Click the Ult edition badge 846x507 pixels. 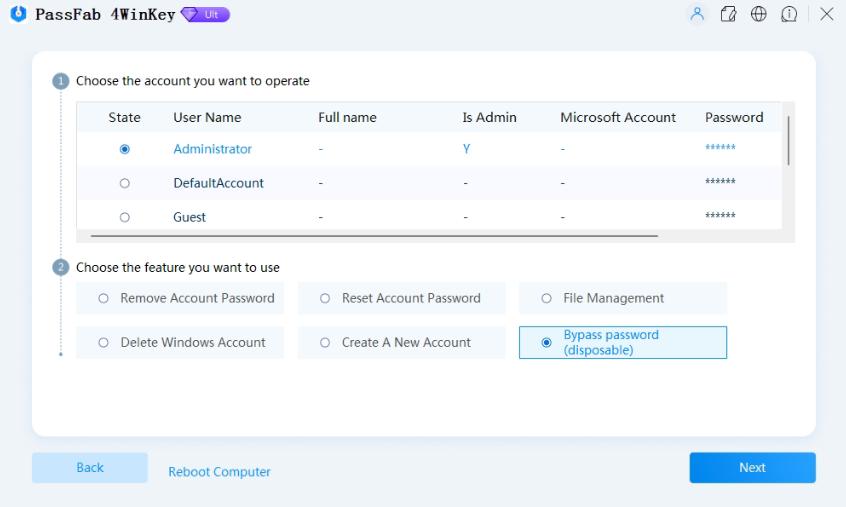point(206,15)
